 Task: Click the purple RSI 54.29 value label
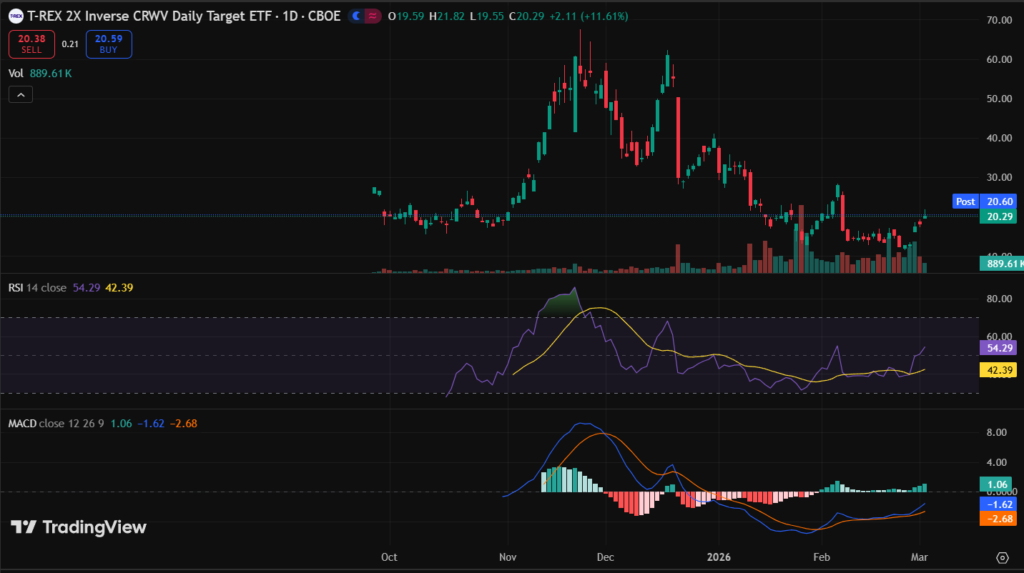tap(1001, 347)
